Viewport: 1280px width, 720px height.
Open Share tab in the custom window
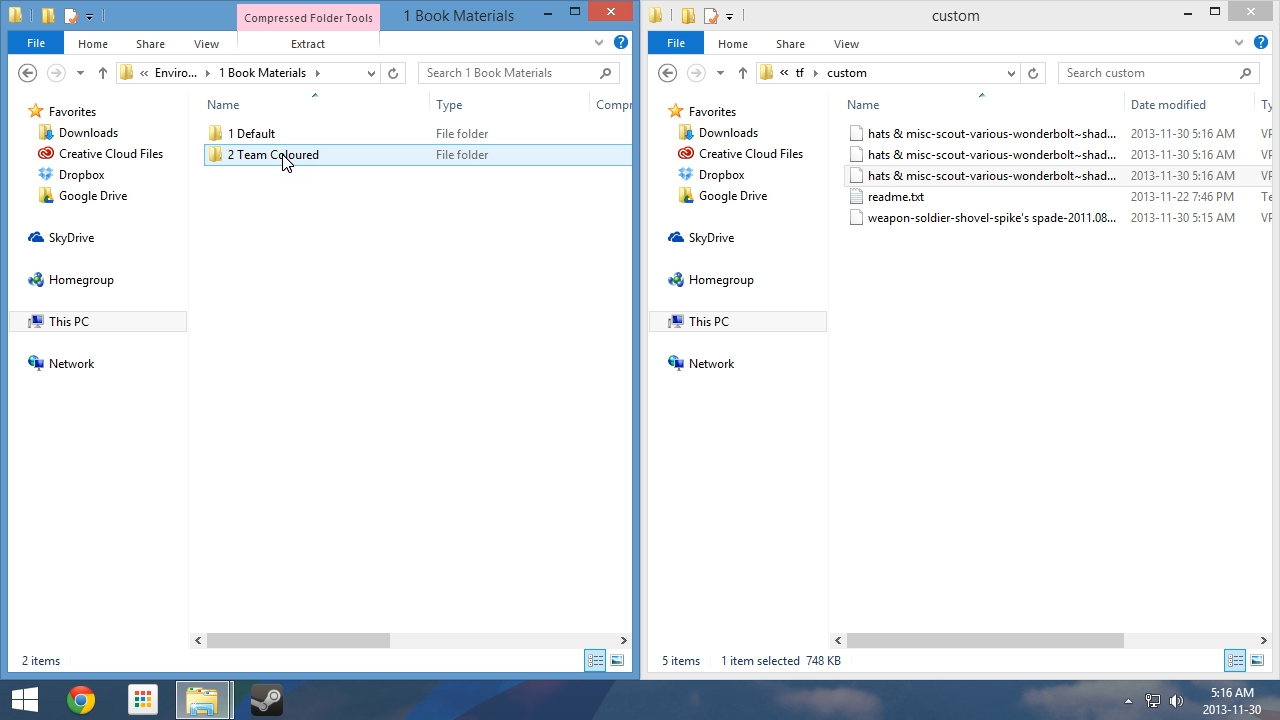click(x=790, y=44)
